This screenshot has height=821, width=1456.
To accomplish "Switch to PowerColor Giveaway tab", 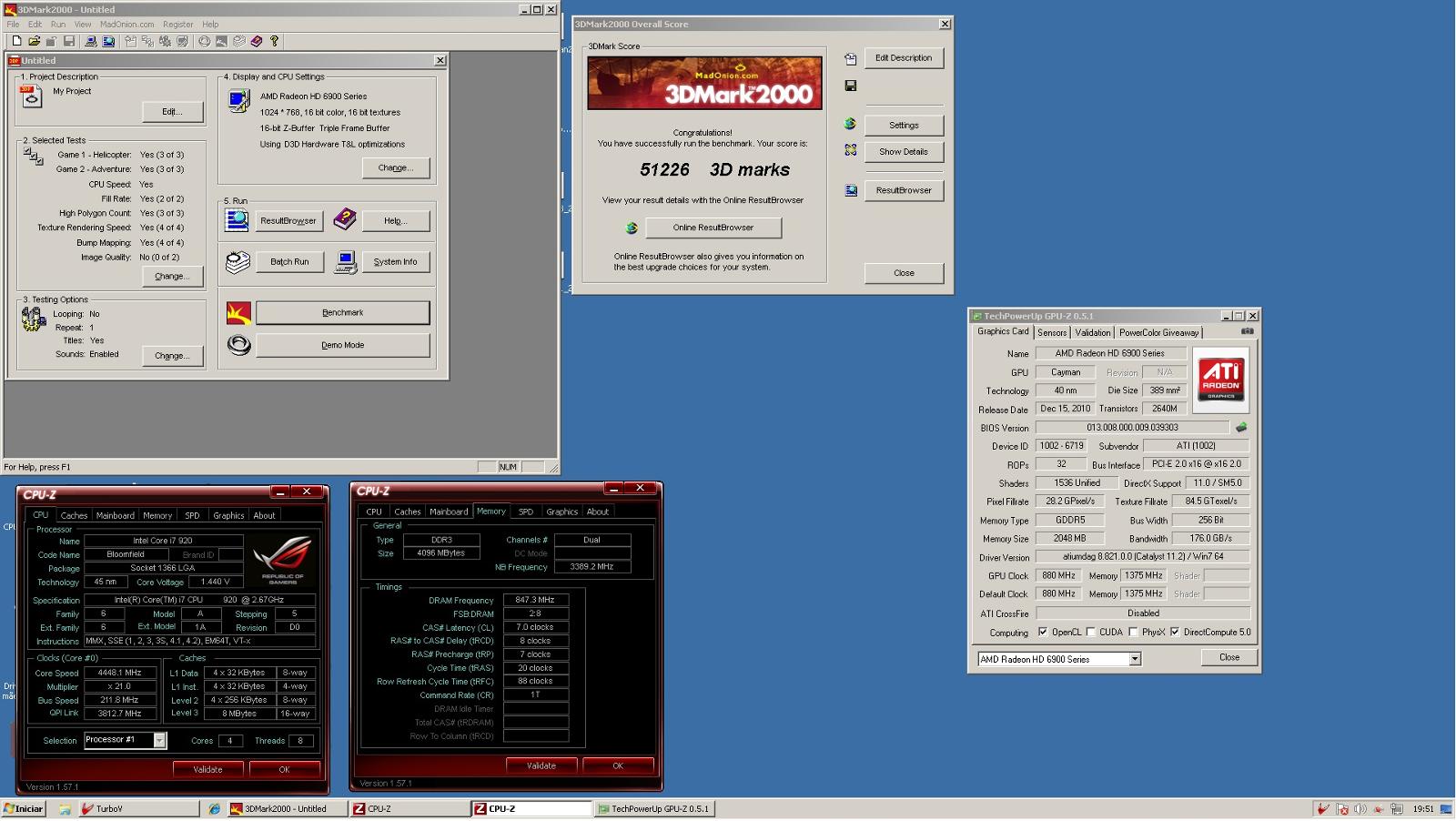I will (x=1158, y=332).
